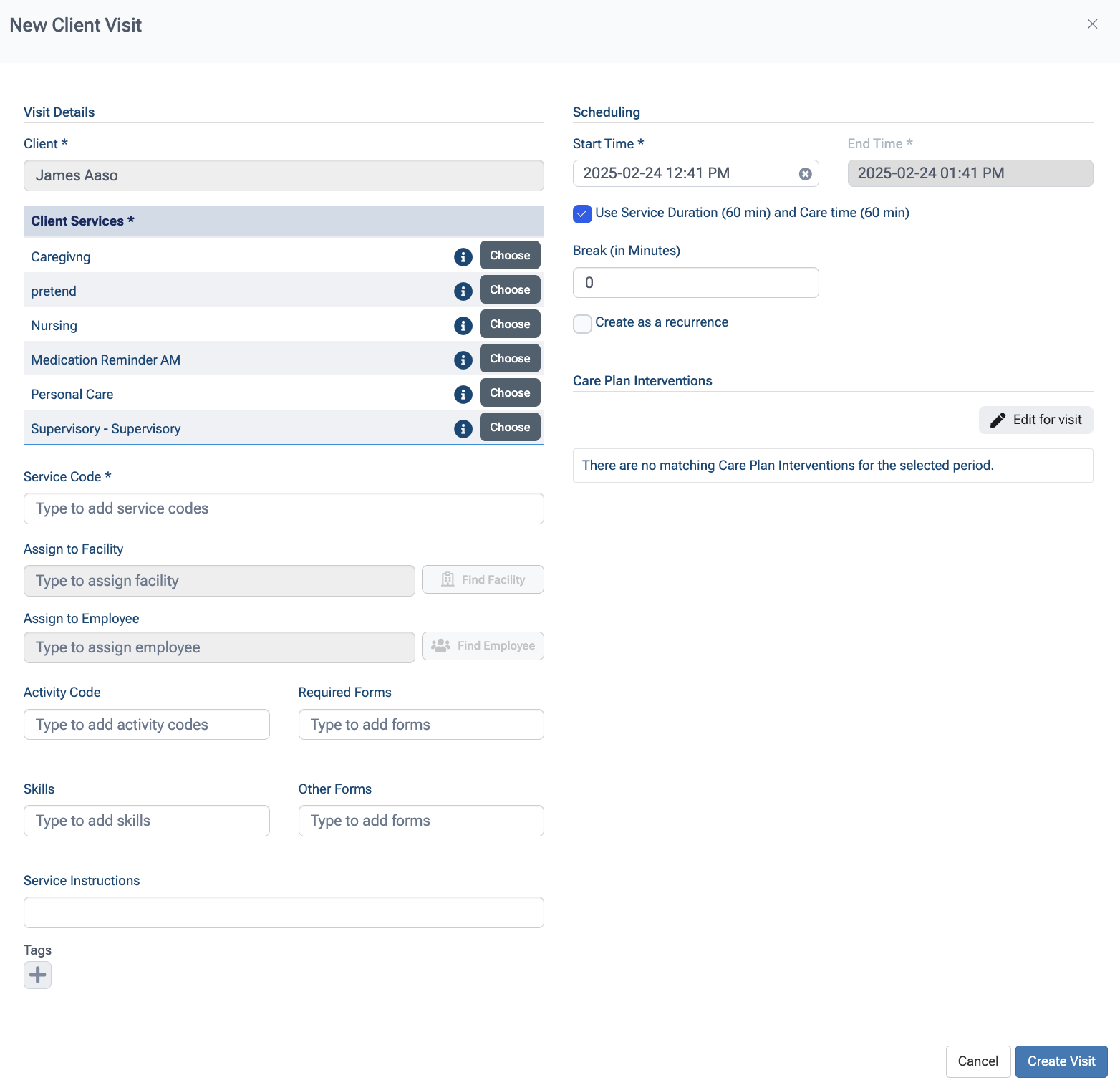Open the Service Code selection field
This screenshot has height=1080, width=1120.
284,508
